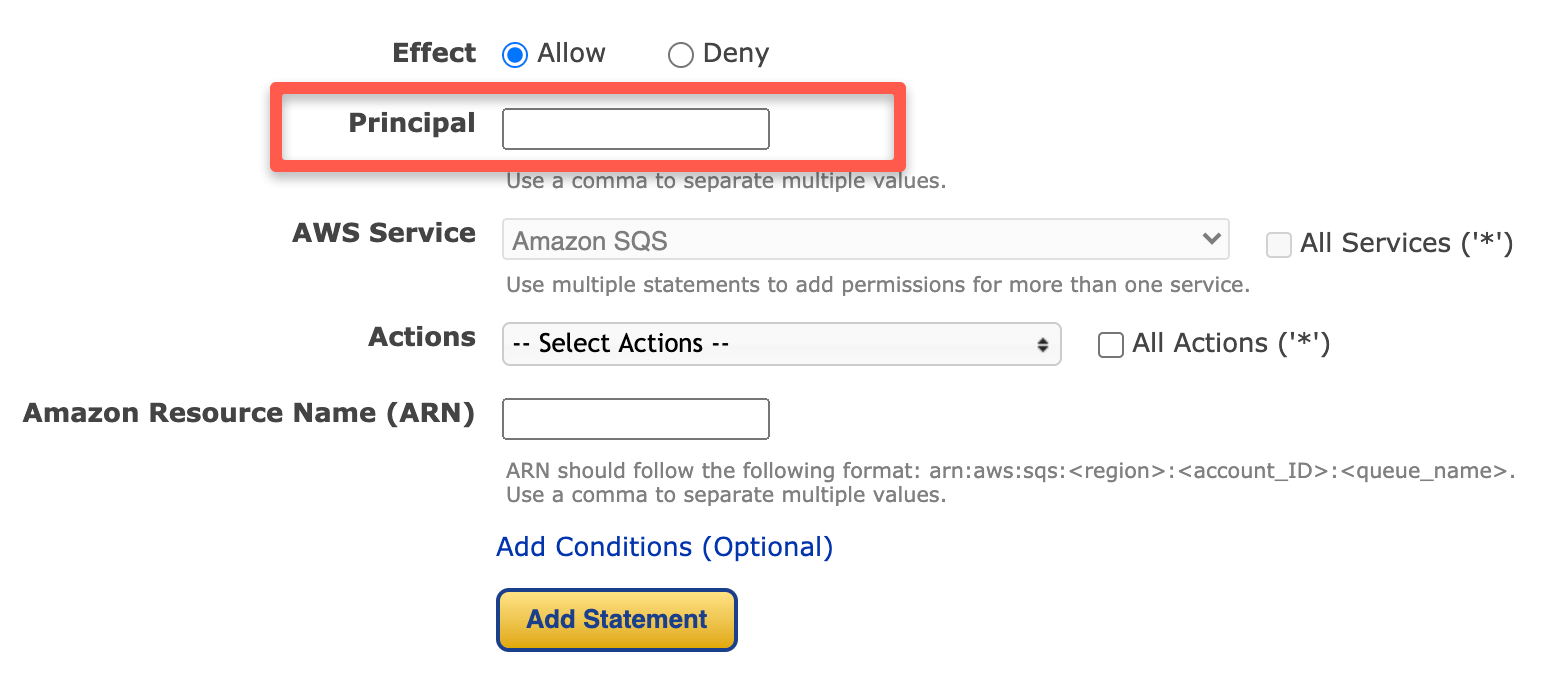Enable the All Services ('*') checkbox
Screen dimensions: 1544x680
coord(1279,244)
